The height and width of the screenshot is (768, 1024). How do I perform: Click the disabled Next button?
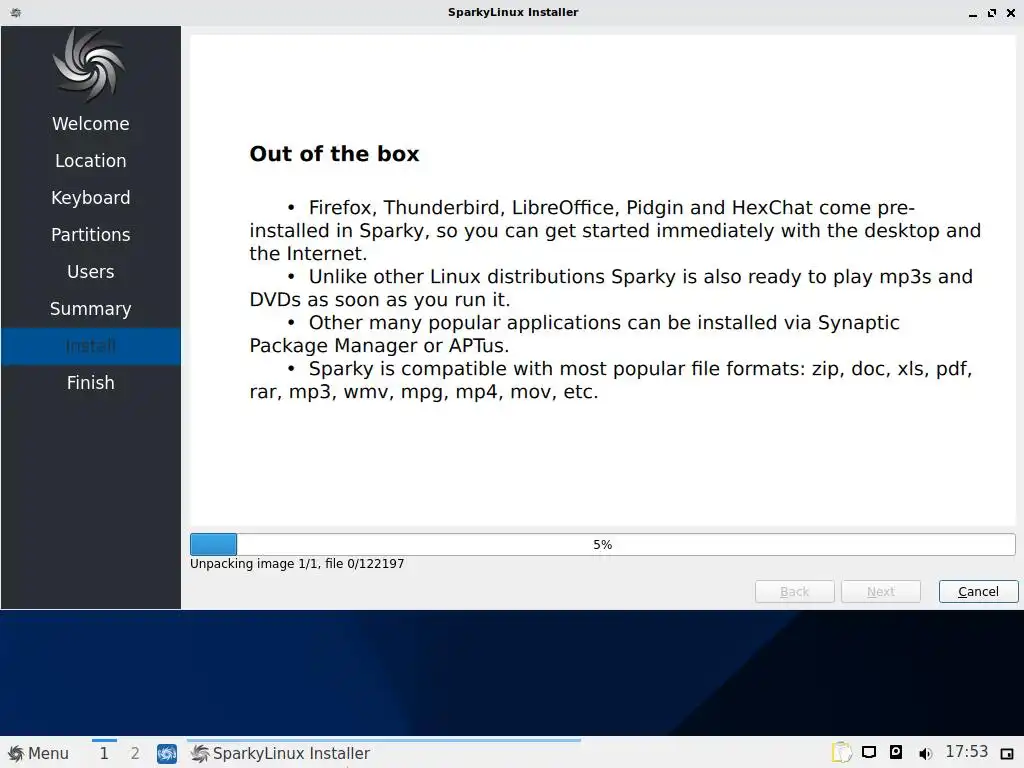(x=880, y=591)
